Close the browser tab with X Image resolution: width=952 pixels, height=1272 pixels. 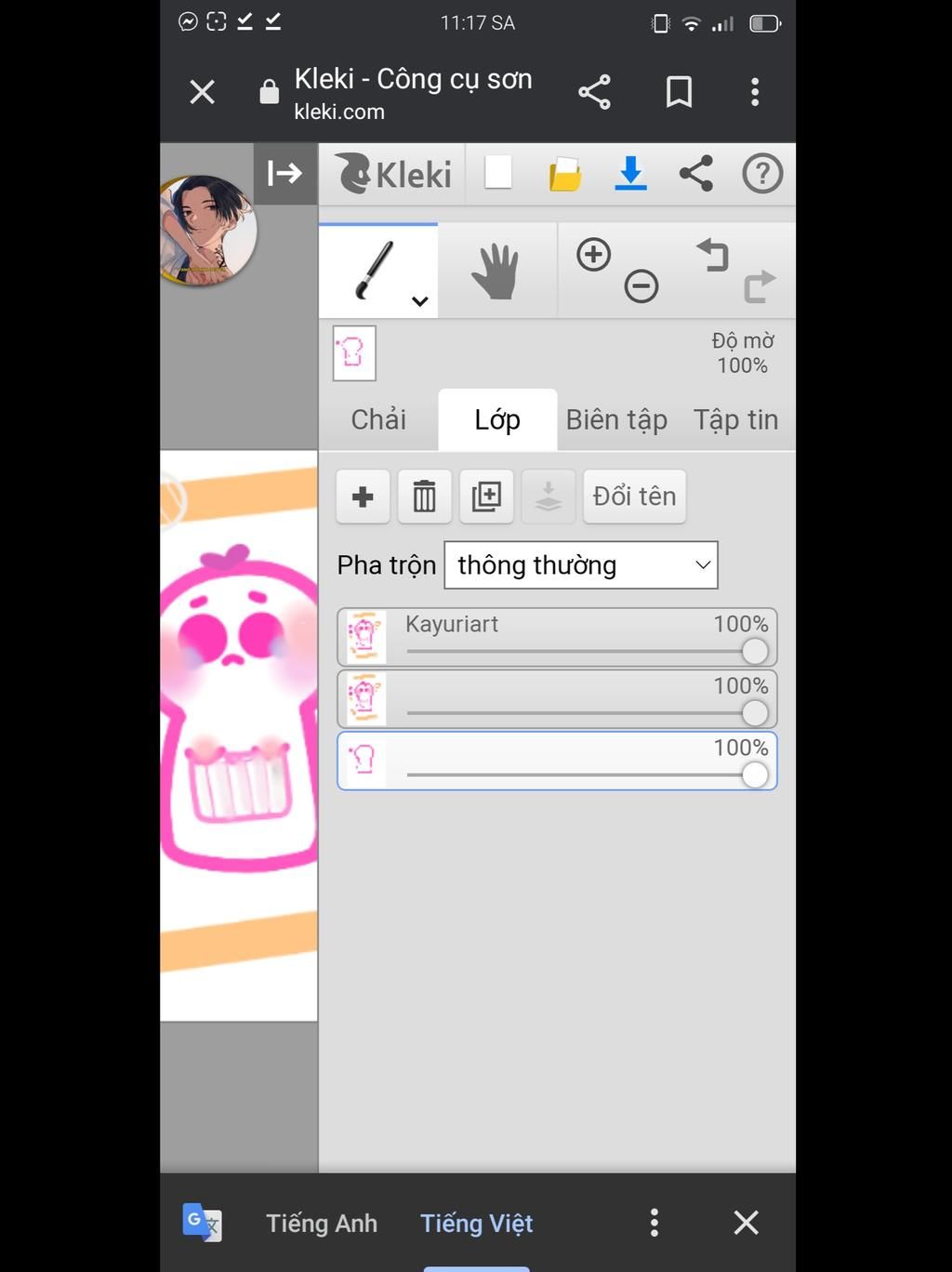pos(202,92)
